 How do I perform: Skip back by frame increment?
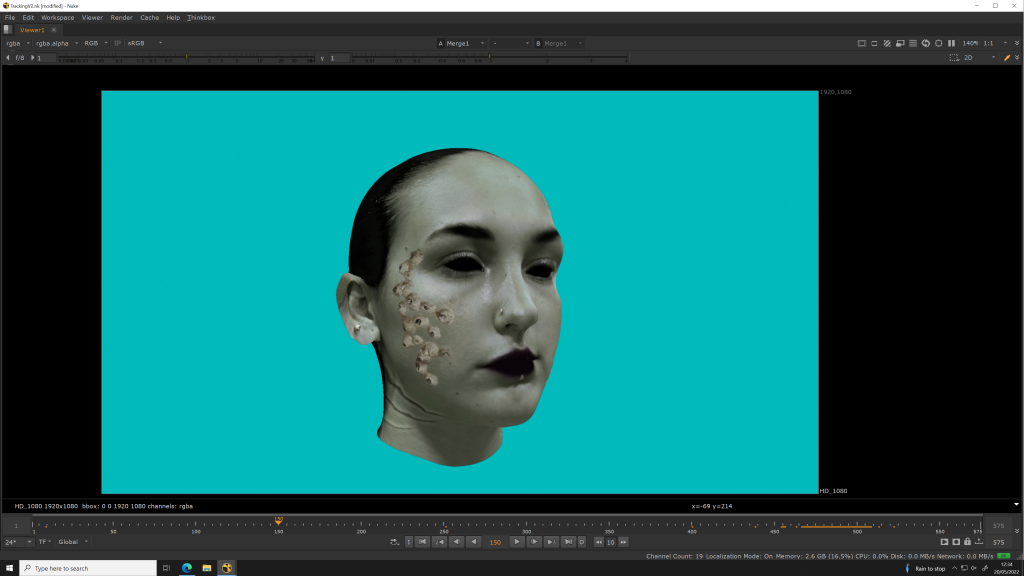coord(599,542)
